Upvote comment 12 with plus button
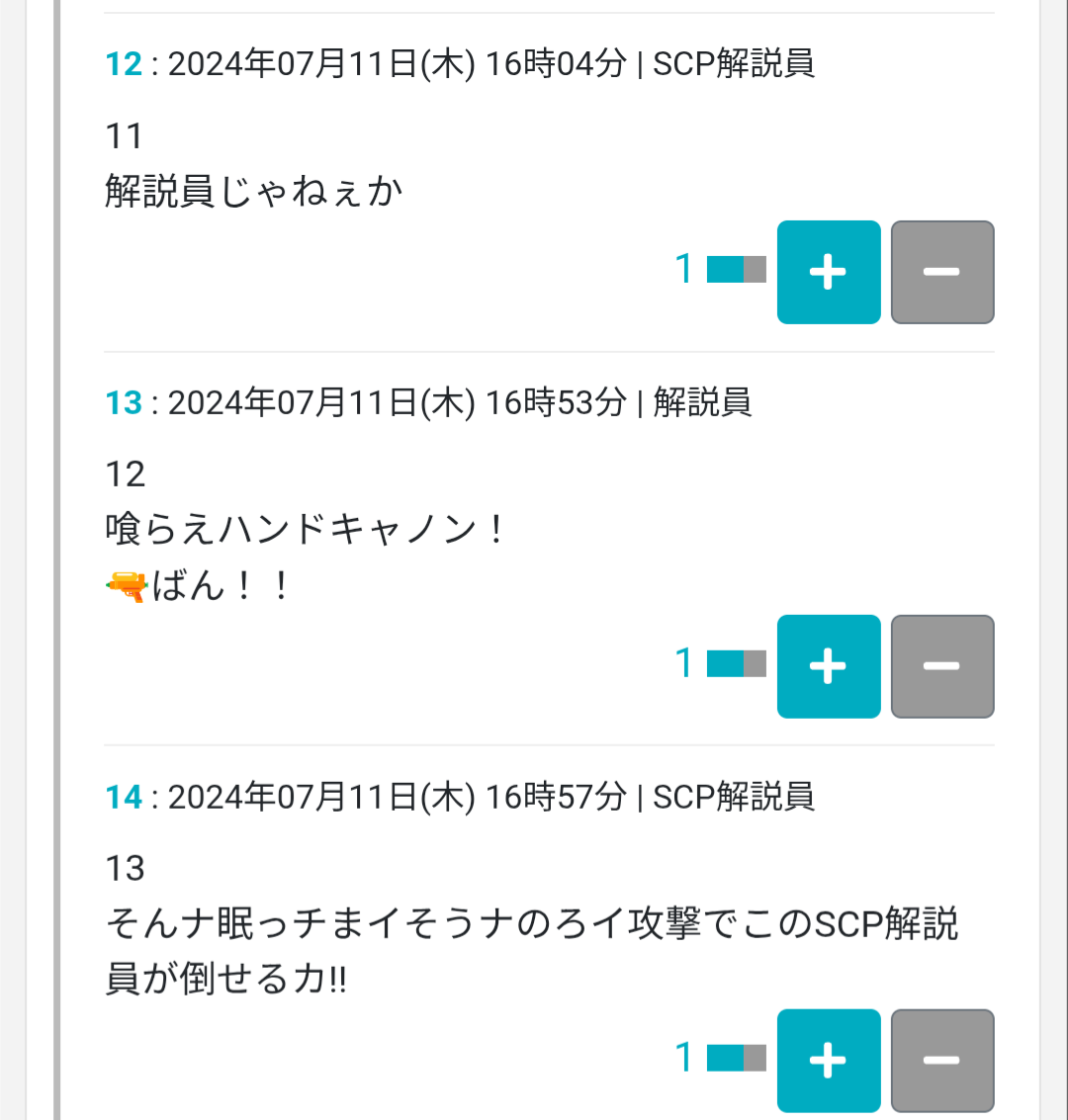 [828, 272]
